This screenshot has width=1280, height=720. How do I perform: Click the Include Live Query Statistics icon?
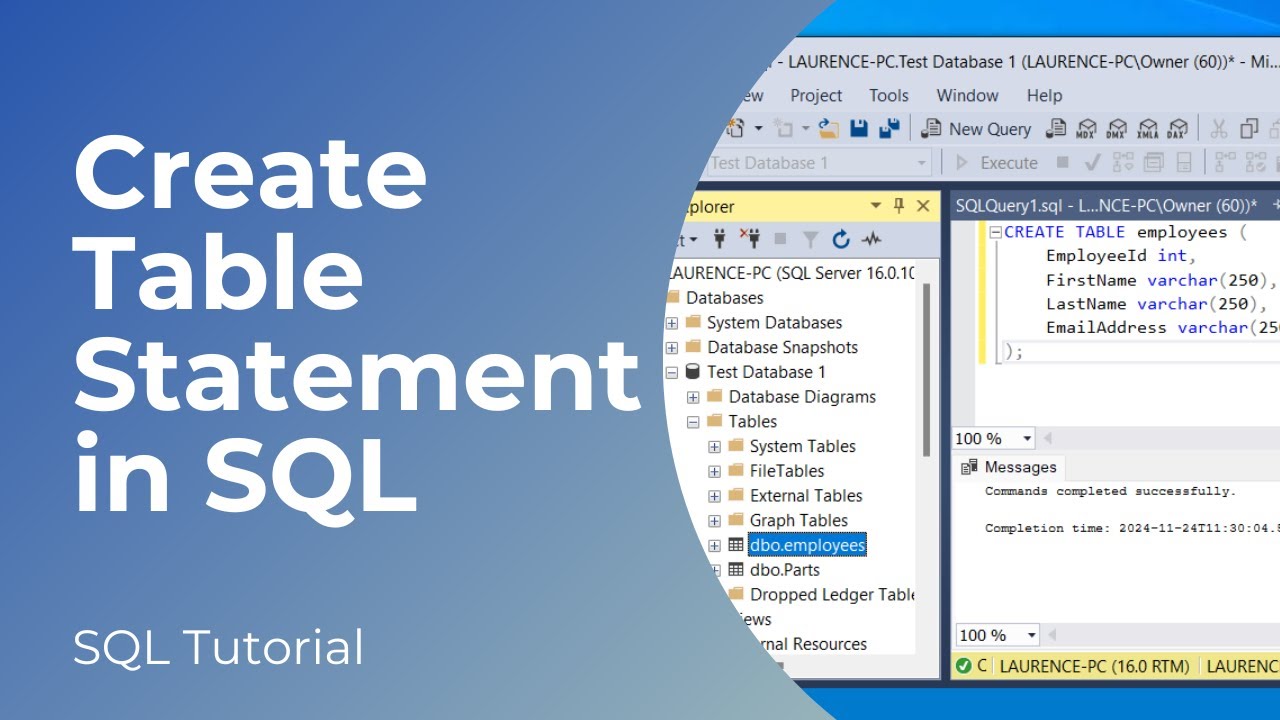point(1255,162)
